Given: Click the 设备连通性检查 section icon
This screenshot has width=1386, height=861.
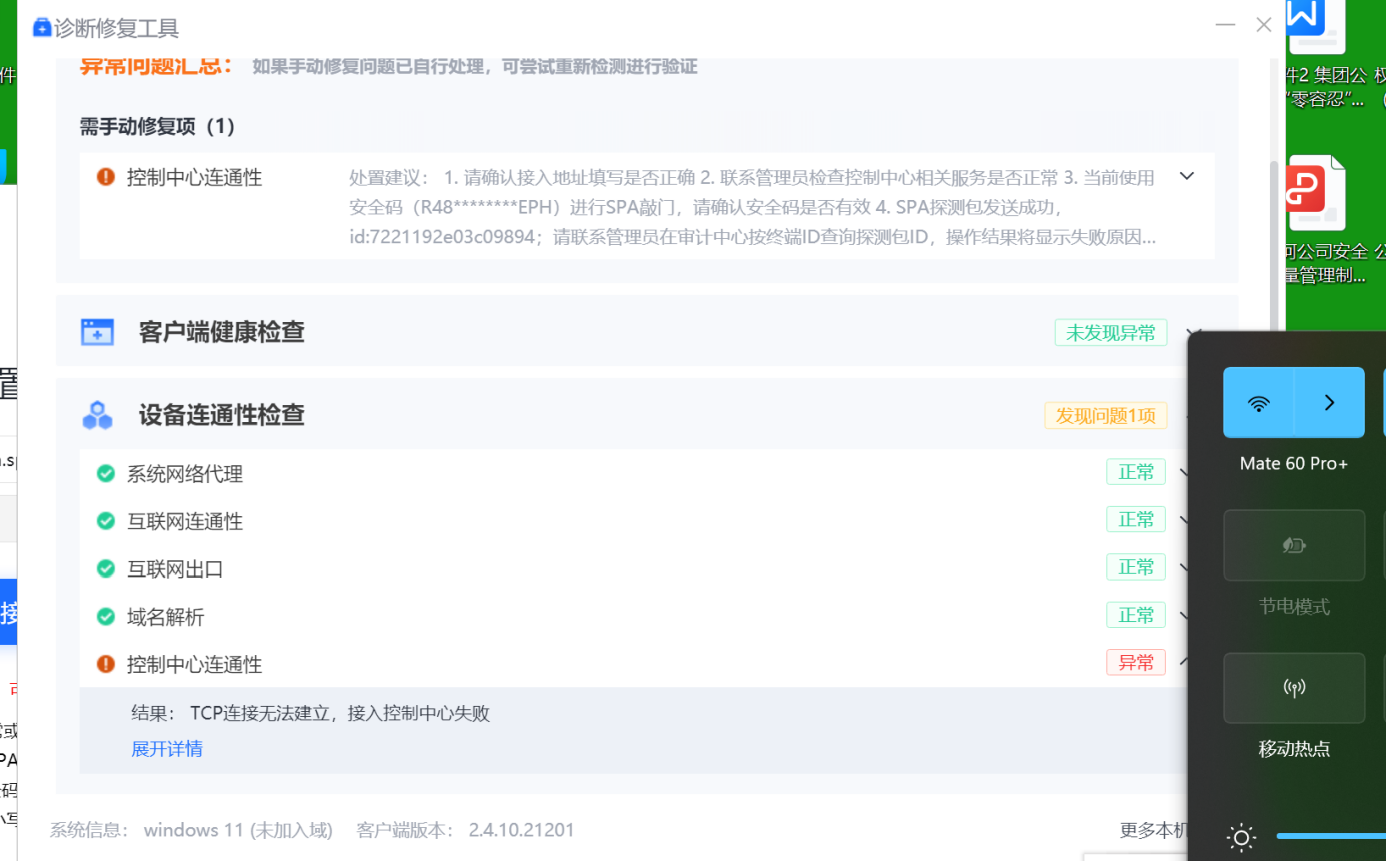Looking at the screenshot, I should 97,415.
